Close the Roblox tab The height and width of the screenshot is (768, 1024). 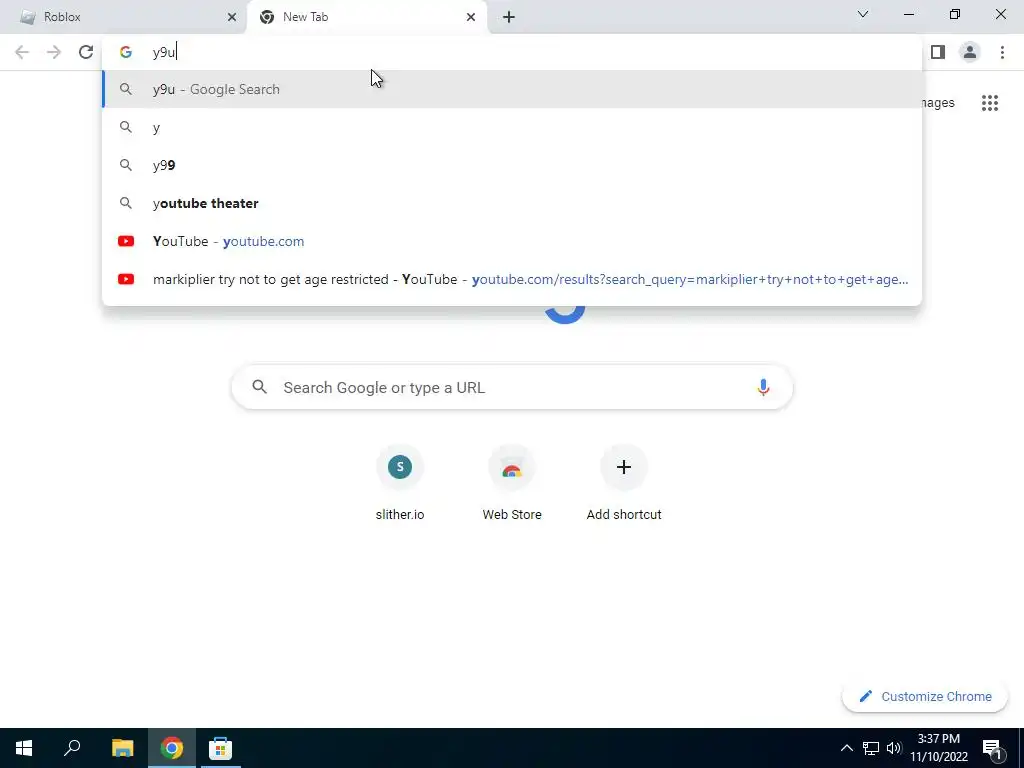pyautogui.click(x=232, y=17)
